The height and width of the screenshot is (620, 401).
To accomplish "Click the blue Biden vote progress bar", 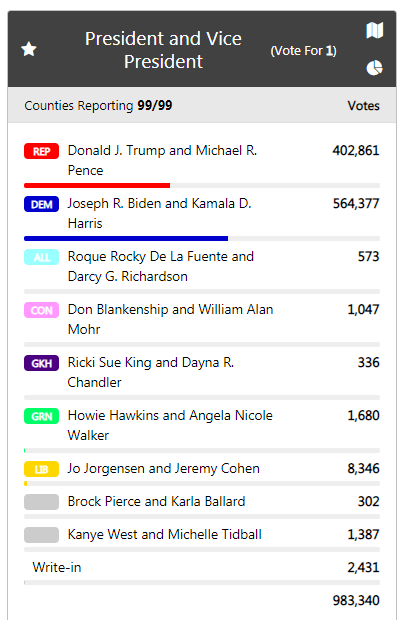I will pyautogui.click(x=126, y=238).
